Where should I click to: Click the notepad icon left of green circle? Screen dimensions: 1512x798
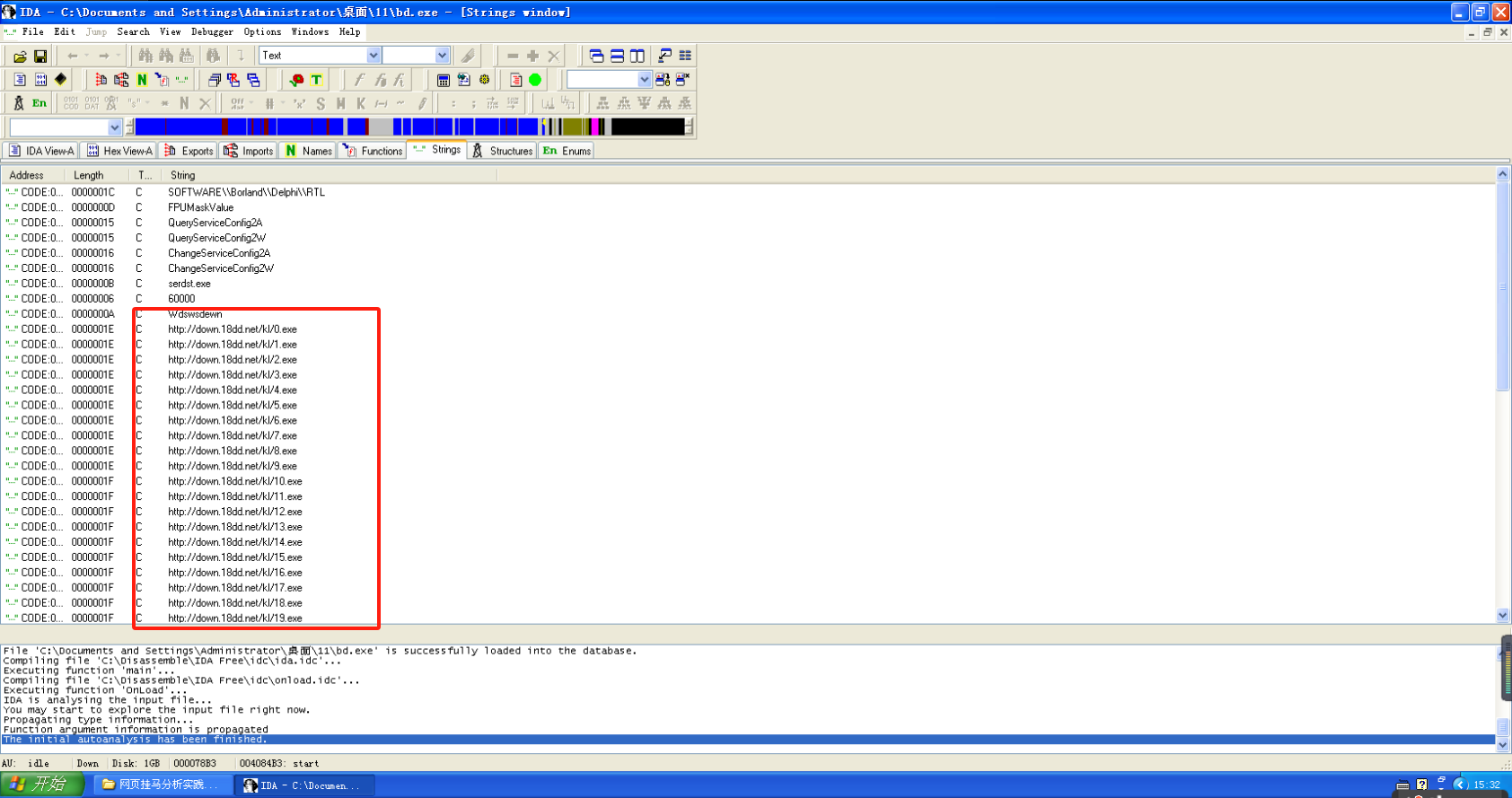[516, 80]
